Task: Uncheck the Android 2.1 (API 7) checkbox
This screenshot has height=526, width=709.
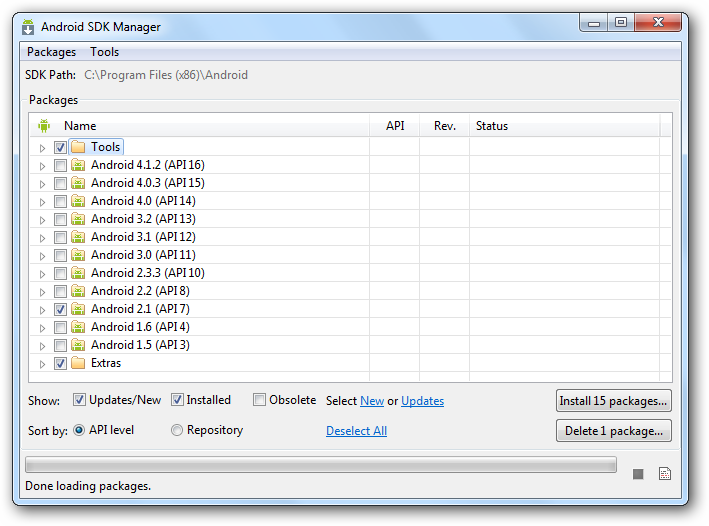Action: coord(60,309)
